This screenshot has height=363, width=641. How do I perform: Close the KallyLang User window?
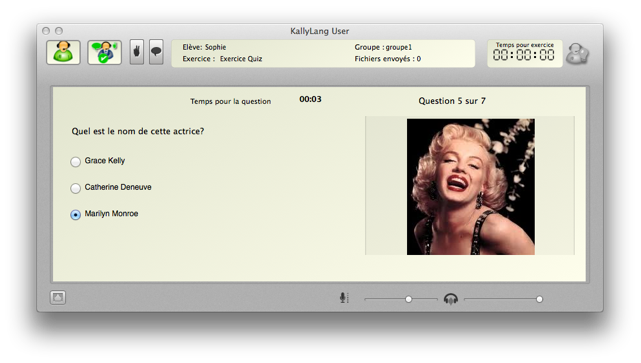point(46,31)
